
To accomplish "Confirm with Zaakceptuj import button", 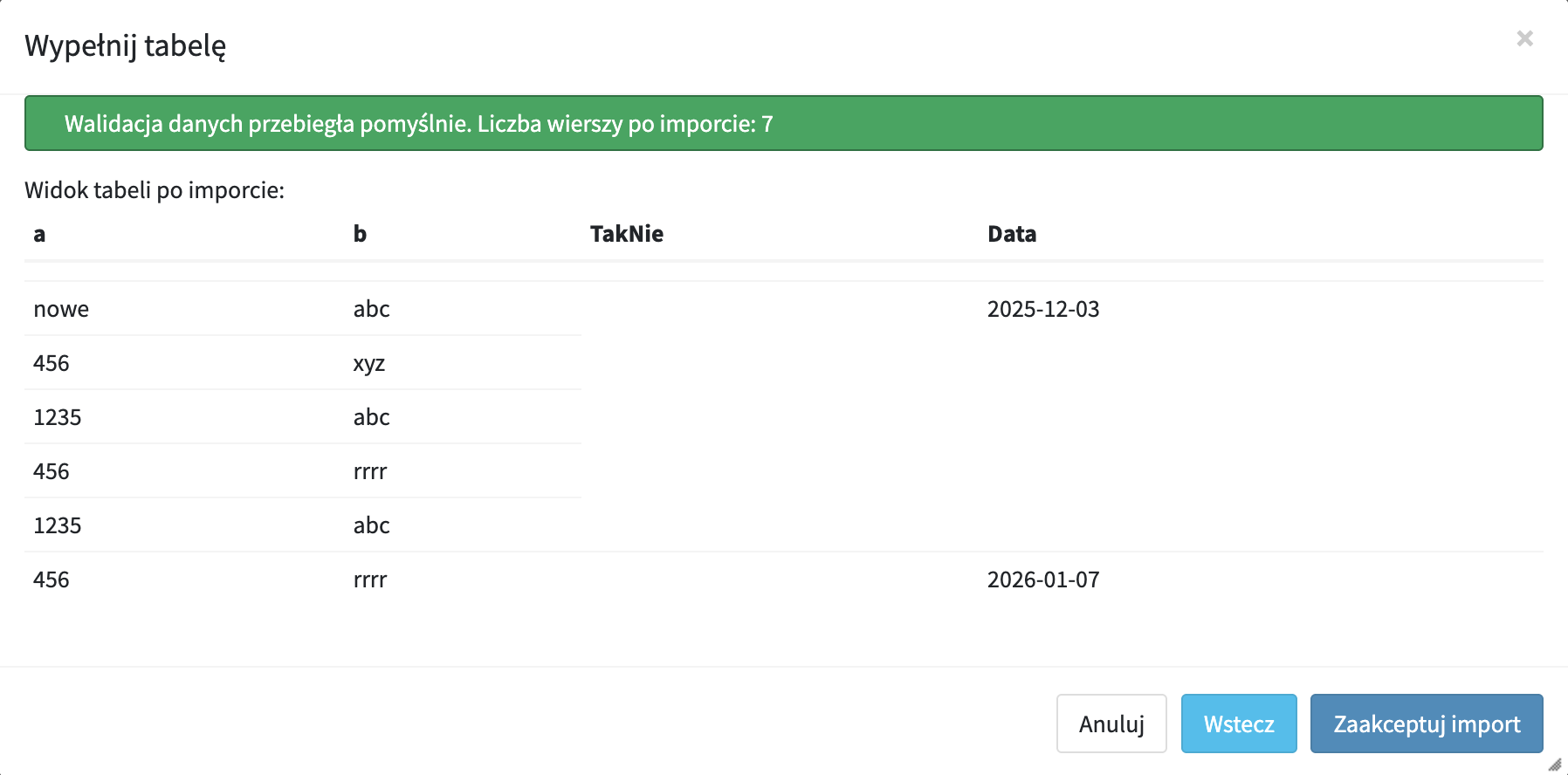I will [x=1426, y=724].
